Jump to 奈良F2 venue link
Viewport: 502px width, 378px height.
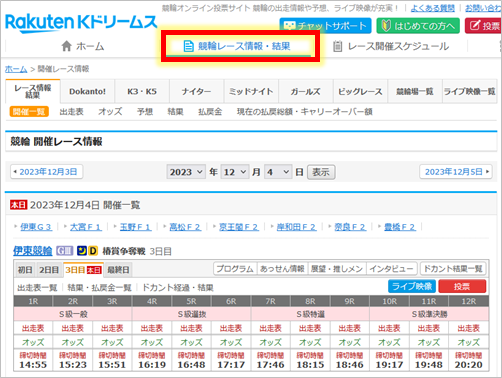pyautogui.click(x=350, y=227)
